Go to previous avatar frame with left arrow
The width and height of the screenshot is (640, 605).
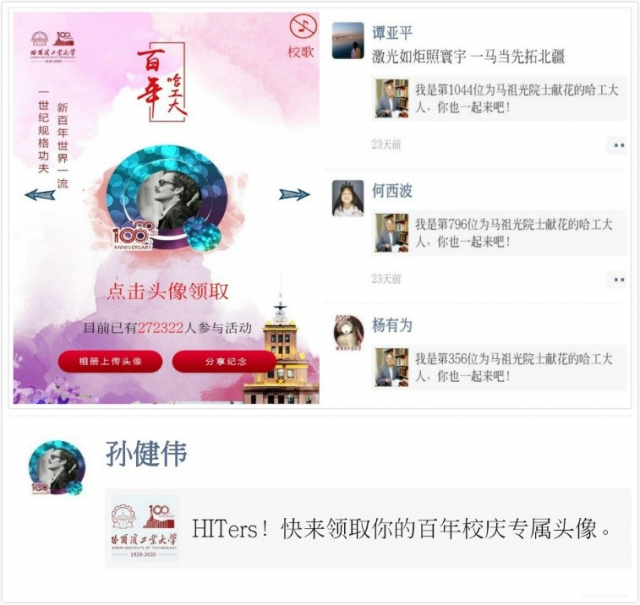tap(40, 195)
